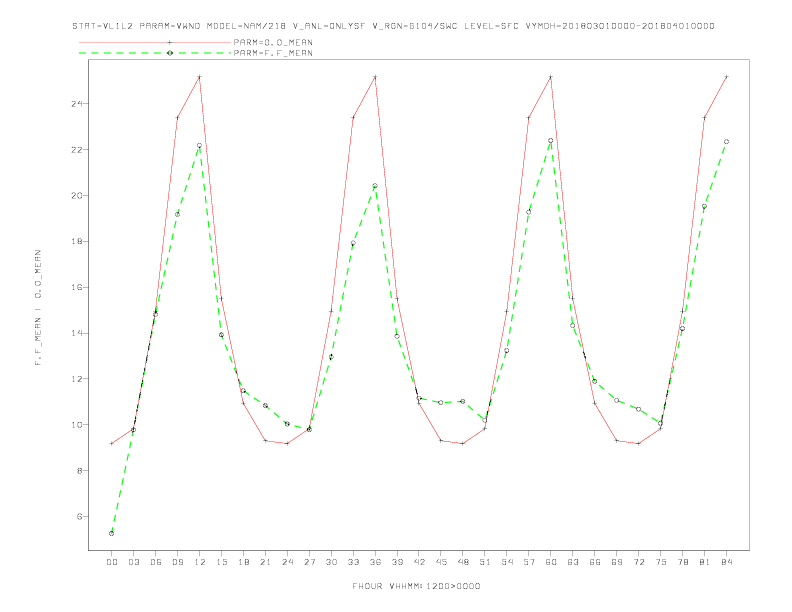Image resolution: width=792 pixels, height=612 pixels.
Task: Click x-axis tick label 75
Action: [661, 562]
